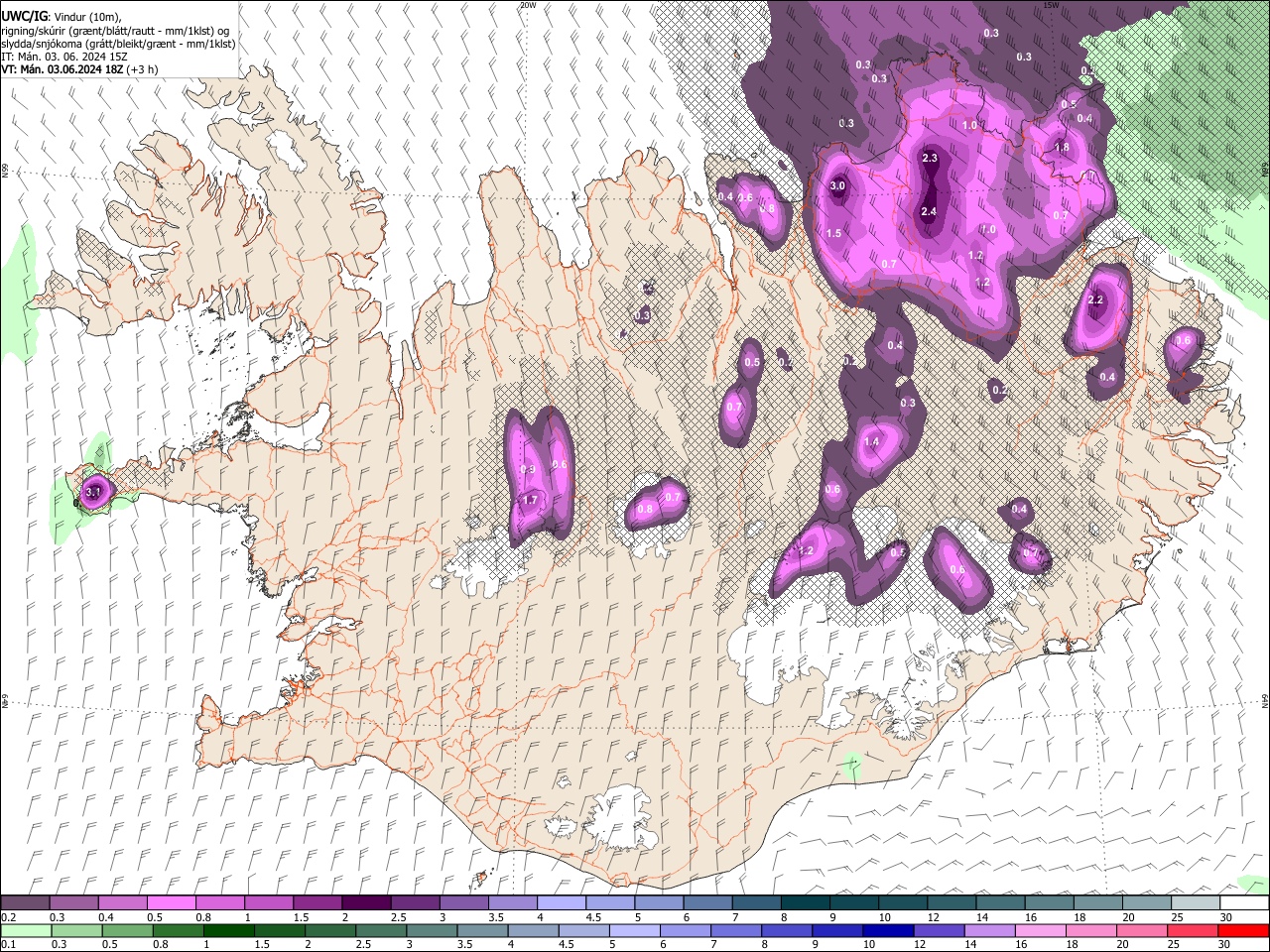Image resolution: width=1270 pixels, height=952 pixels.
Task: Pick the violet 12 swatch in bottom legend
Action: pos(940,930)
